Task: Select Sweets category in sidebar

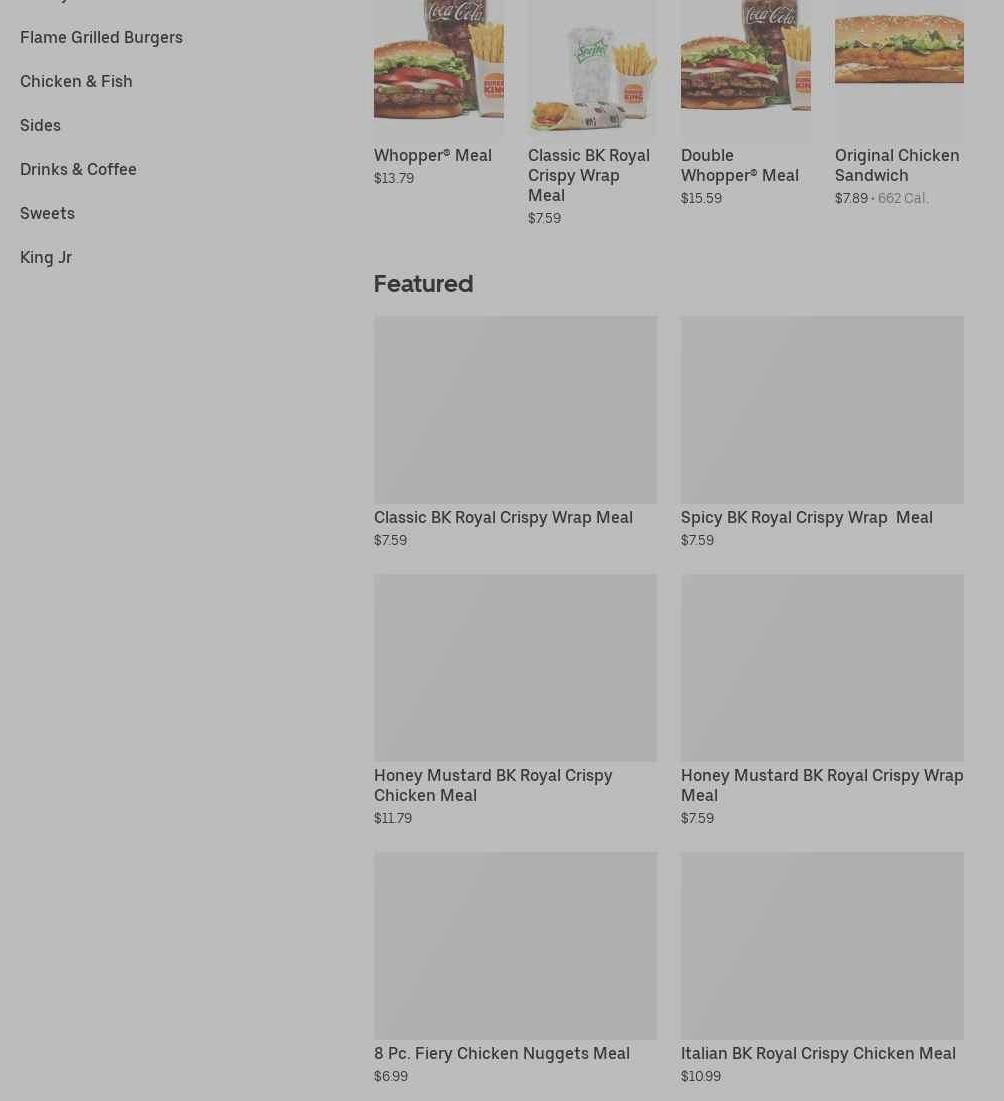Action: pyautogui.click(x=47, y=213)
